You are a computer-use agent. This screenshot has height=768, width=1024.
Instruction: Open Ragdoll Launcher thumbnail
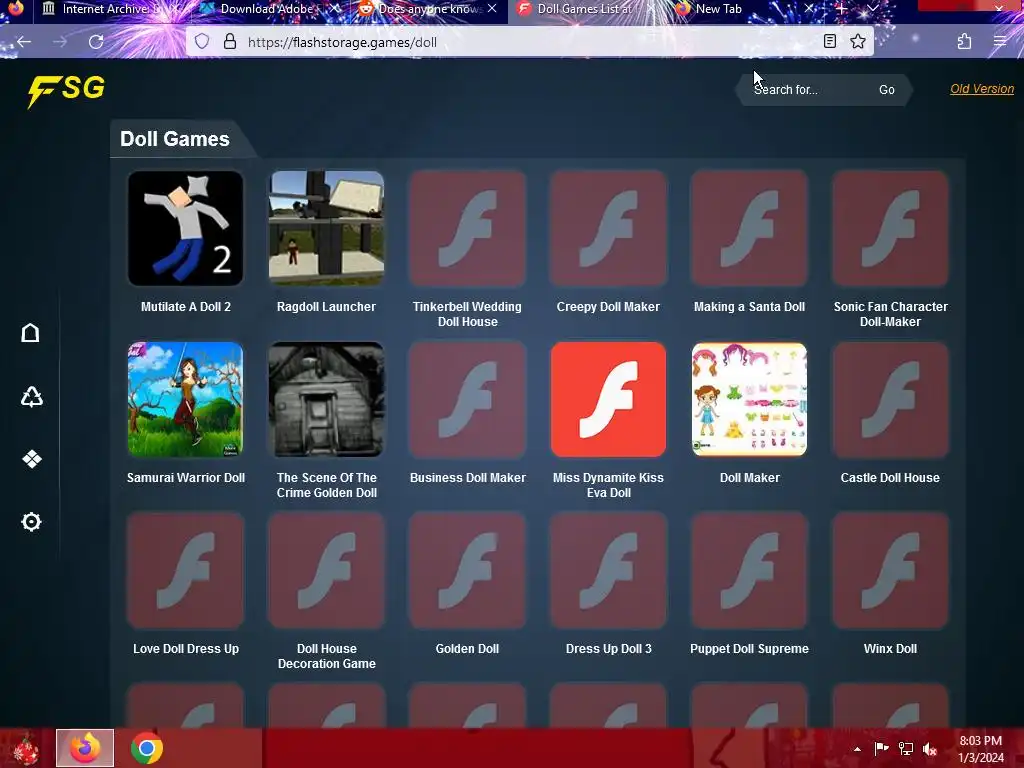[327, 228]
